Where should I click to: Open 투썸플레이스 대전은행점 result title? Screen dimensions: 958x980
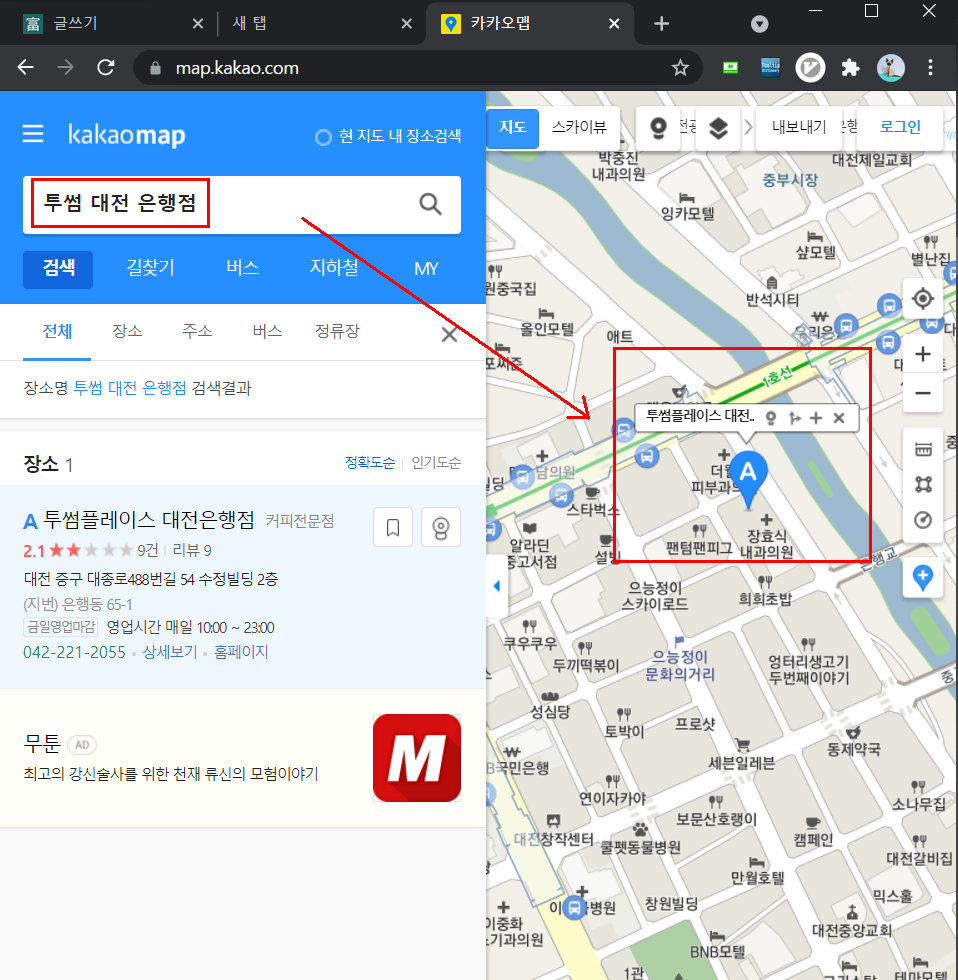[x=149, y=521]
